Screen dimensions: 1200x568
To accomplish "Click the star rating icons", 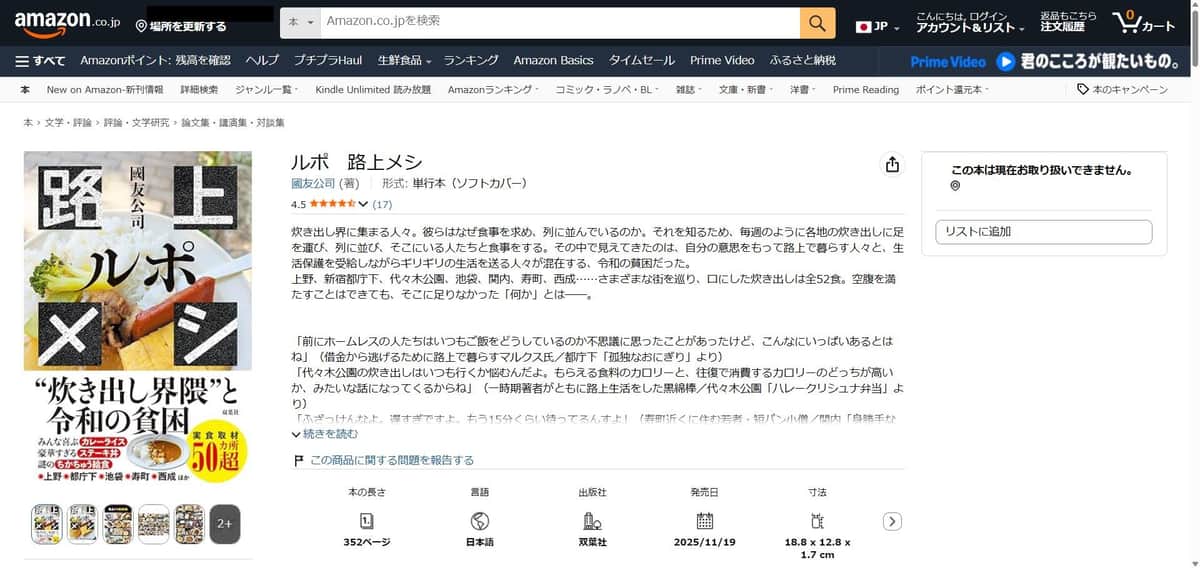I will [x=332, y=204].
